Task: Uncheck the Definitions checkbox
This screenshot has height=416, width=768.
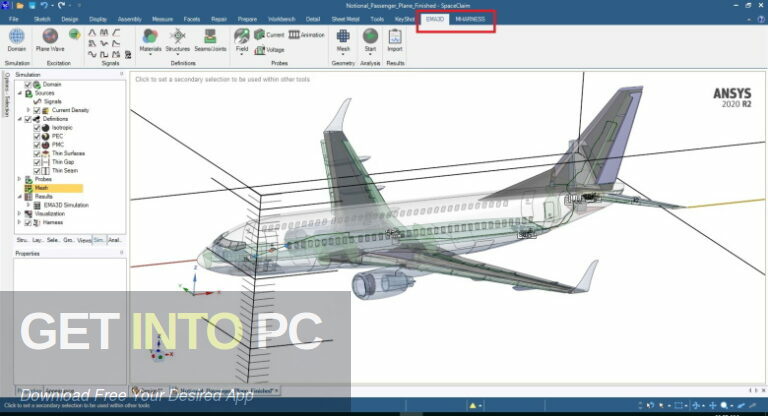Action: point(28,119)
